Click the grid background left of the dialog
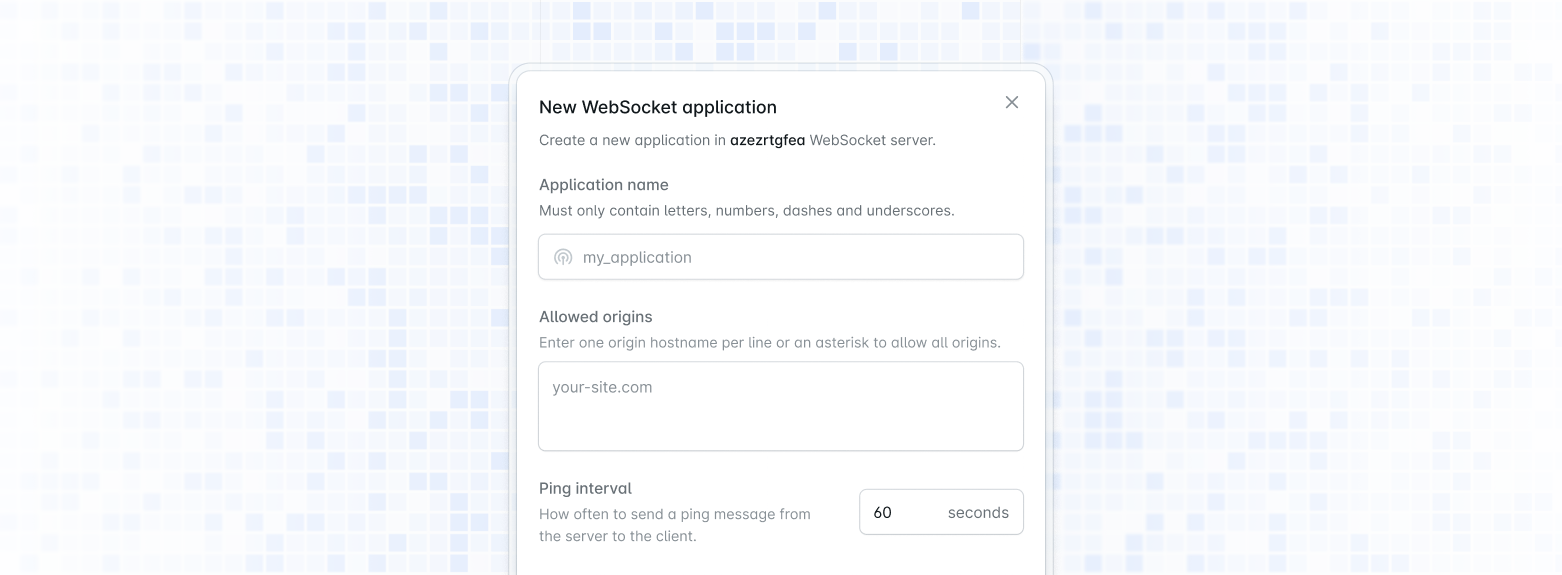Screen dimensions: 1562x575 pos(250,300)
